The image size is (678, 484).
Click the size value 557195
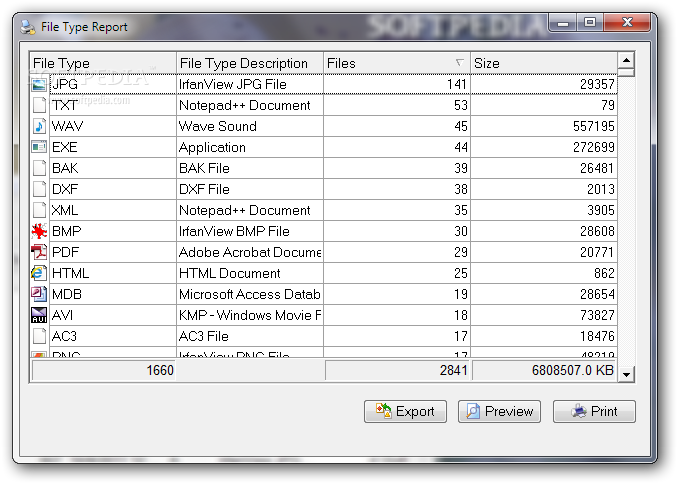tap(593, 126)
